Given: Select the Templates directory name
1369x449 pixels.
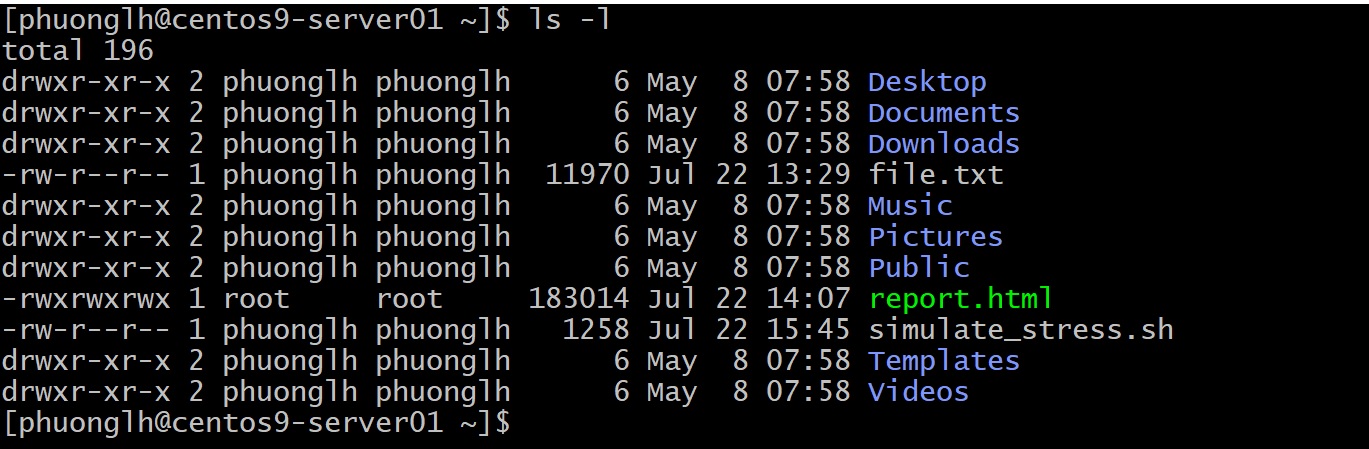Looking at the screenshot, I should 943,361.
